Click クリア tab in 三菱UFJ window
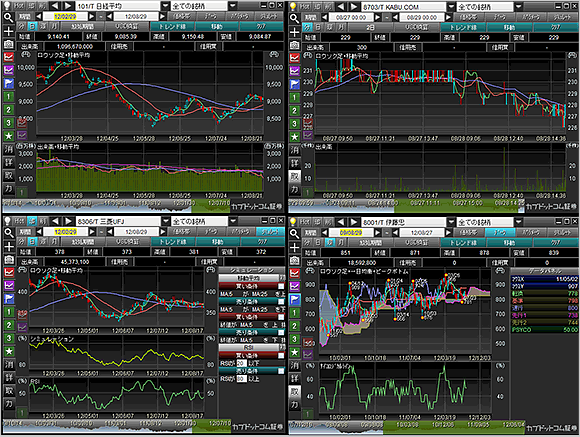 tap(262, 242)
